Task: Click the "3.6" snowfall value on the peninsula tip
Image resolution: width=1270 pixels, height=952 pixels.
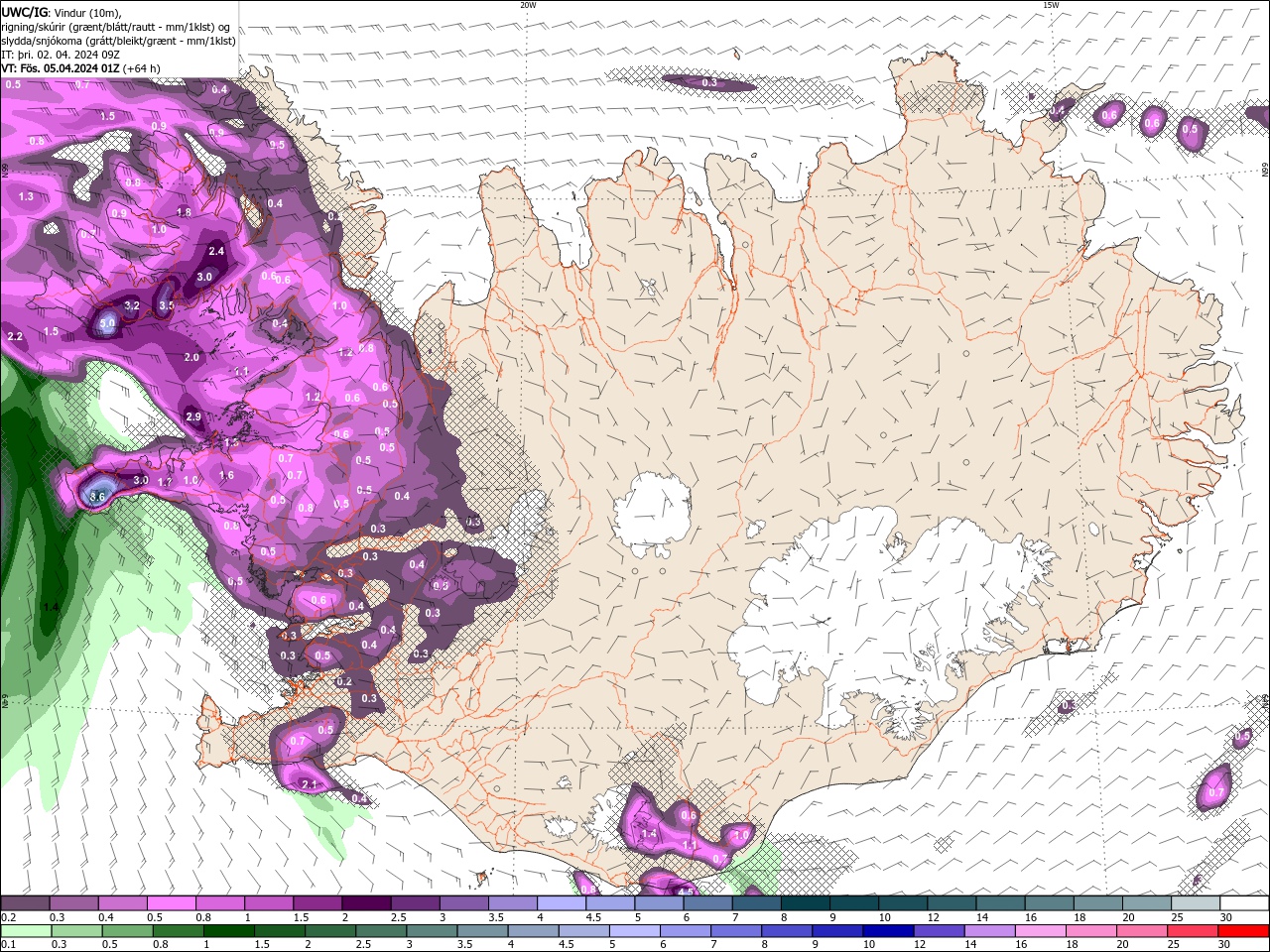Action: pos(97,496)
